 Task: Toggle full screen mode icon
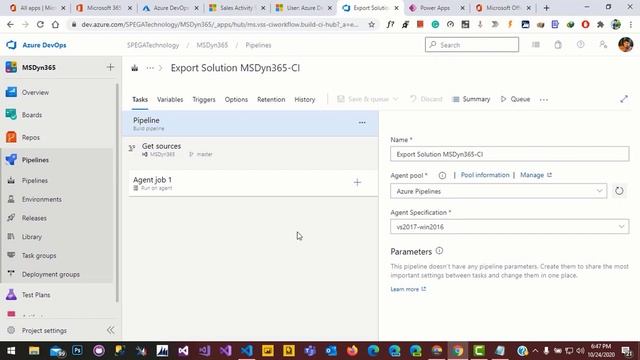pos(624,99)
